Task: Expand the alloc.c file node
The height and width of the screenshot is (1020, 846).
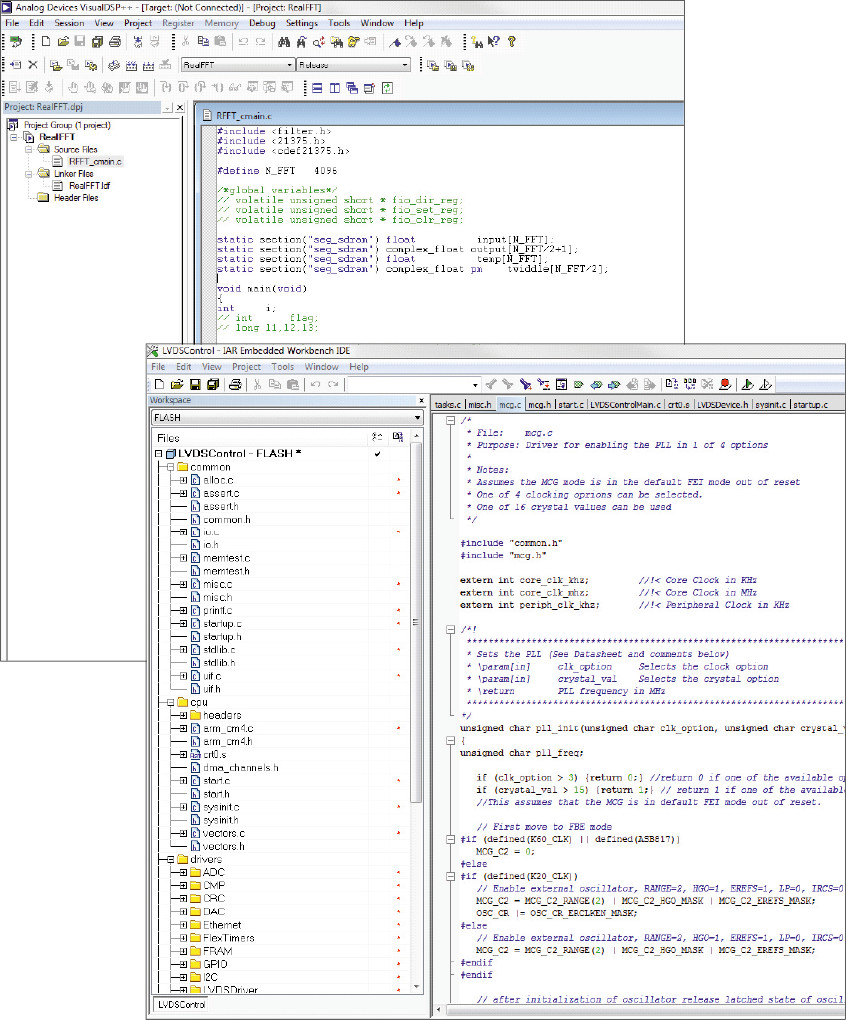Action: [183, 480]
